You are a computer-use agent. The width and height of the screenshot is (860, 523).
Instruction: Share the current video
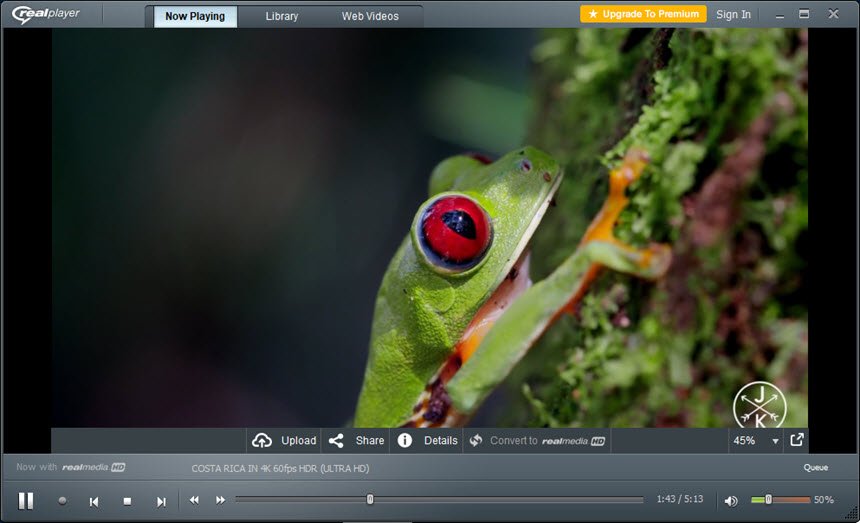356,441
